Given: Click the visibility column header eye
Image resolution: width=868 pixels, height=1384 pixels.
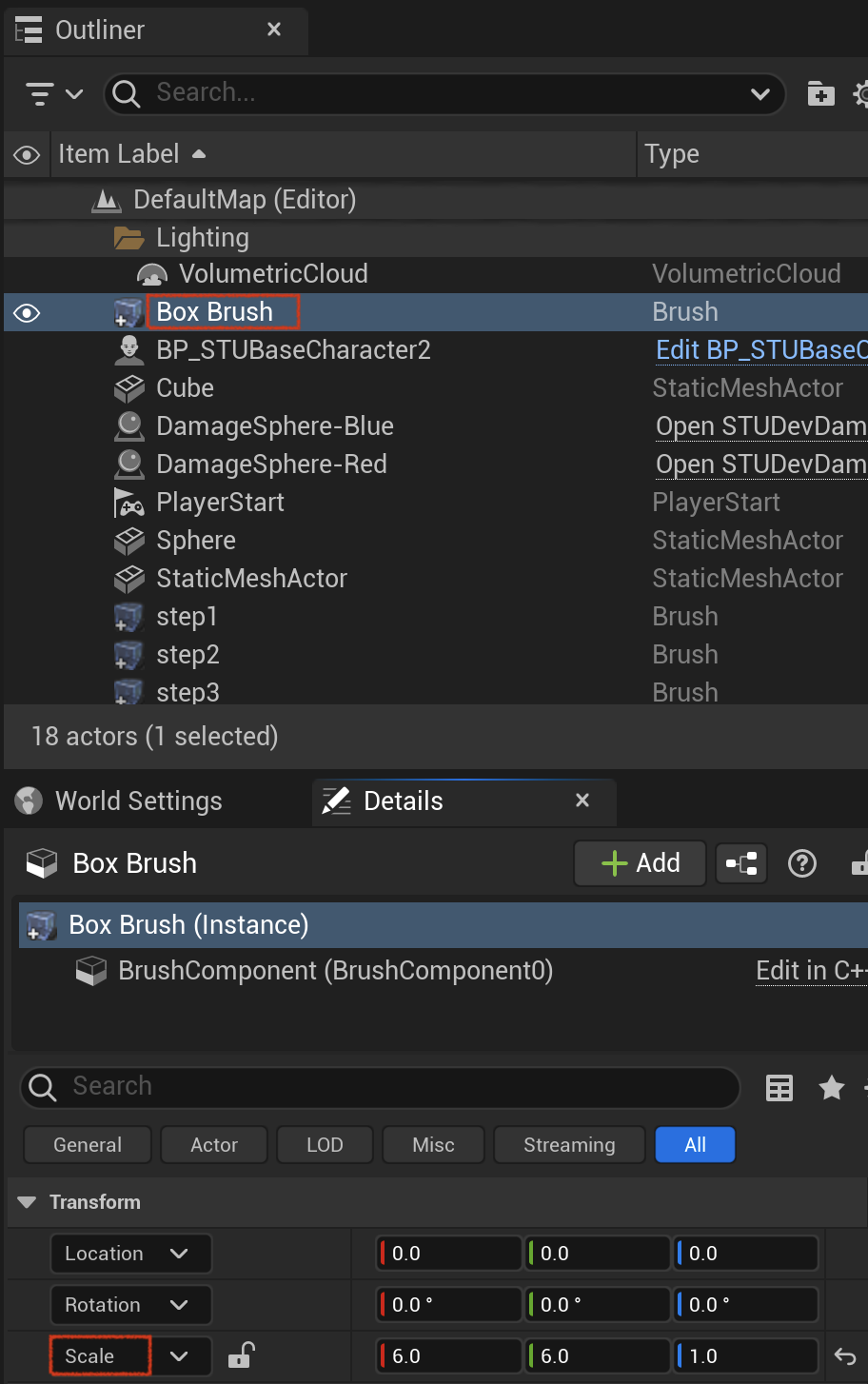Looking at the screenshot, I should 27,154.
